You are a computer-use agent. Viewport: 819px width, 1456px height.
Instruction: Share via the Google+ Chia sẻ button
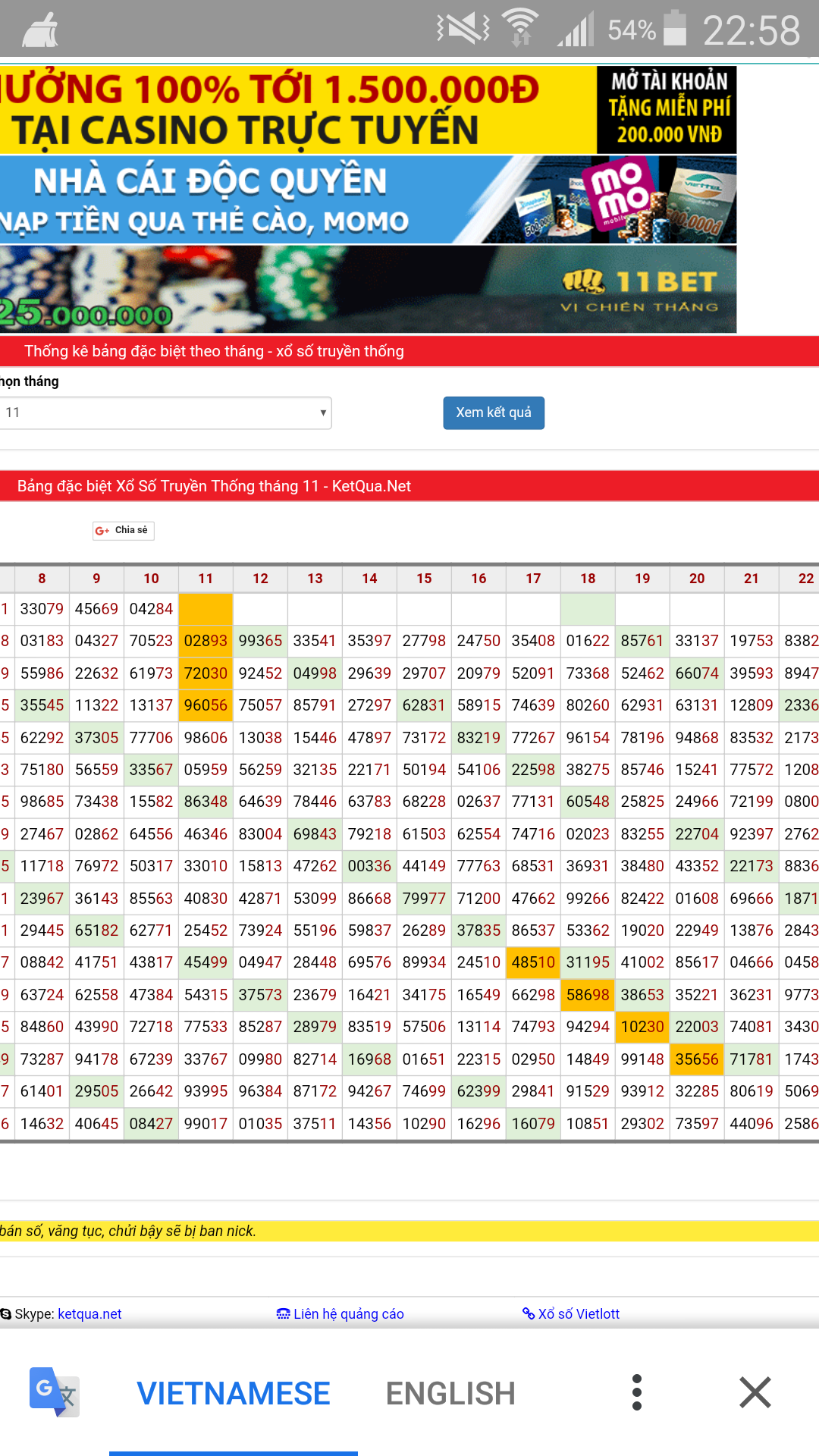point(124,530)
